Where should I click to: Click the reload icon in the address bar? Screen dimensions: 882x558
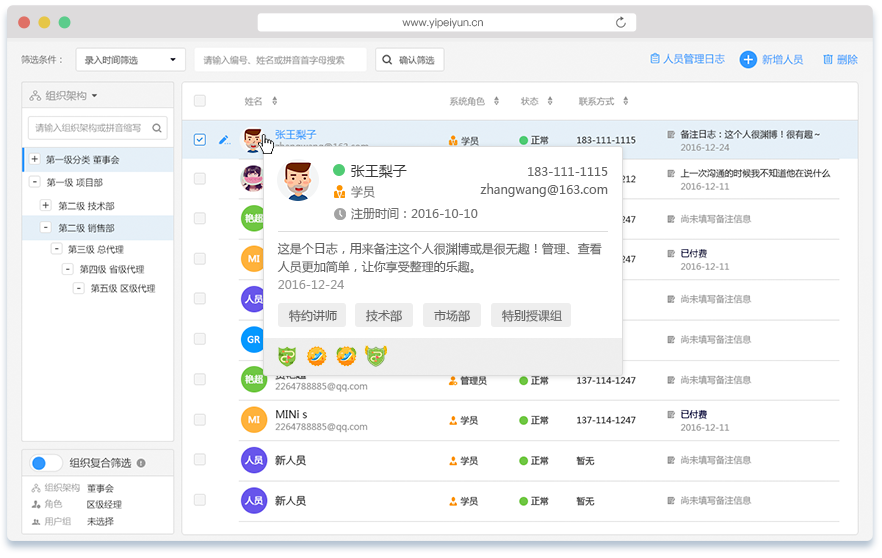[621, 22]
